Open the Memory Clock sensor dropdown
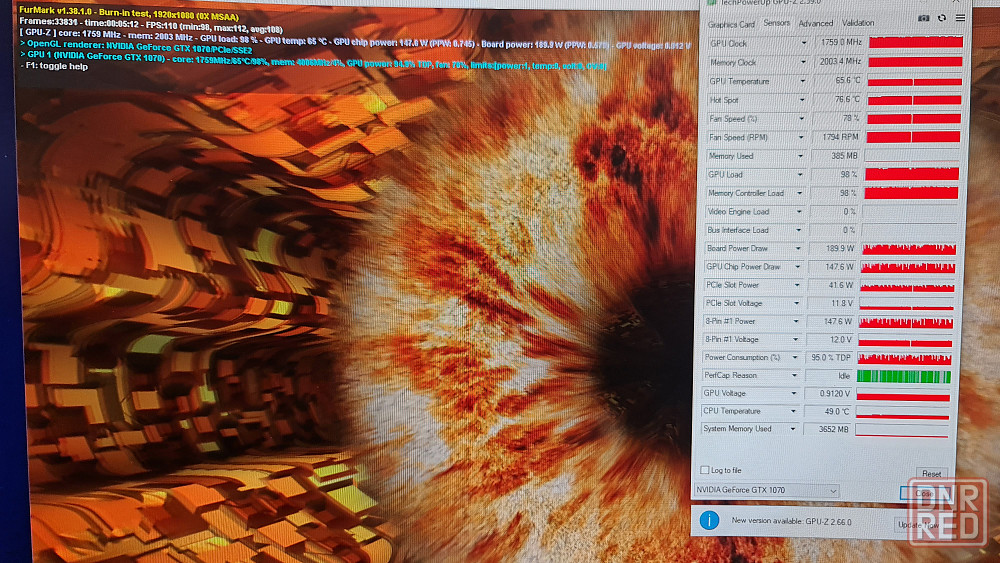Screen dimensions: 1000x563 click(x=803, y=62)
